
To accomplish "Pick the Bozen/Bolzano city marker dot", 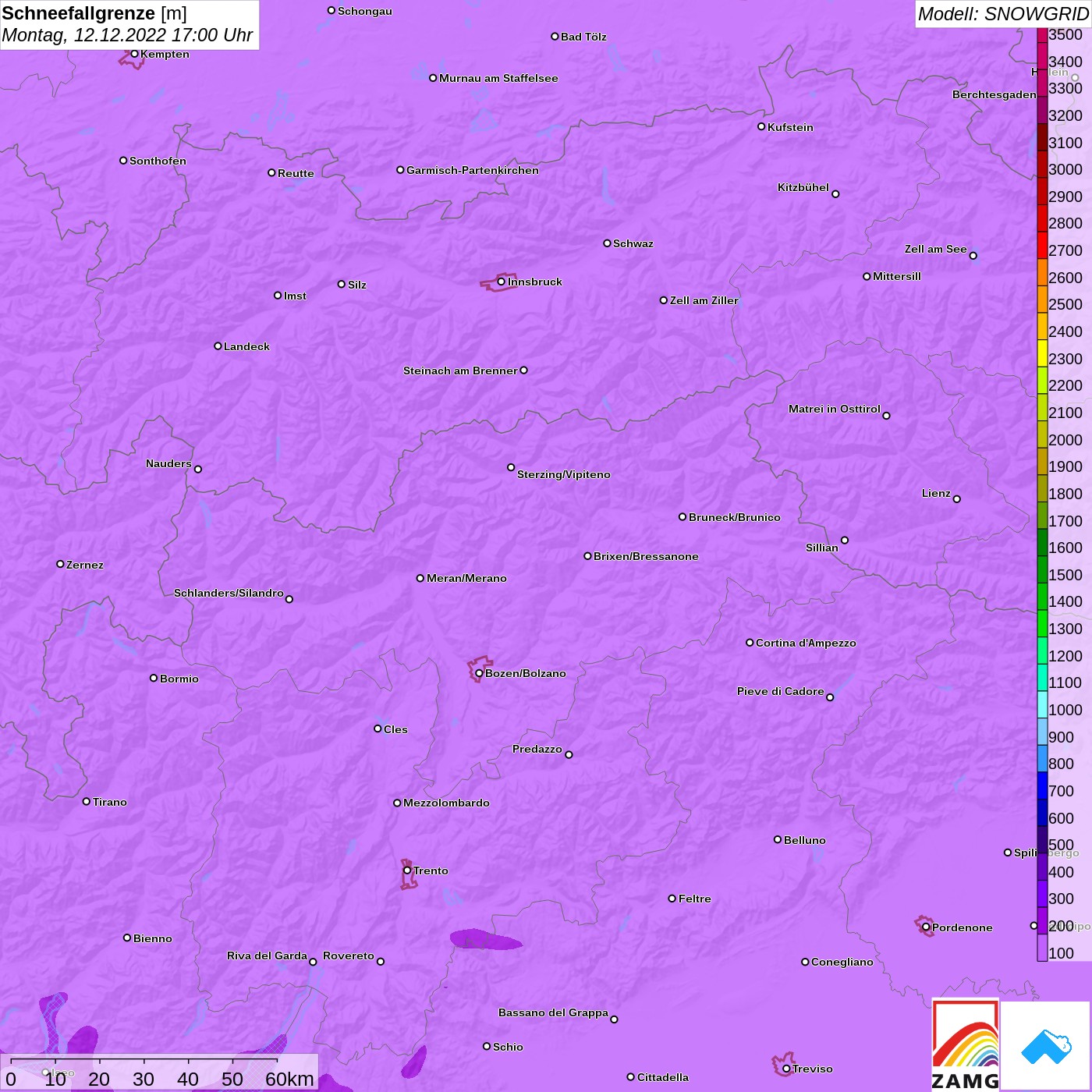I will click(479, 673).
